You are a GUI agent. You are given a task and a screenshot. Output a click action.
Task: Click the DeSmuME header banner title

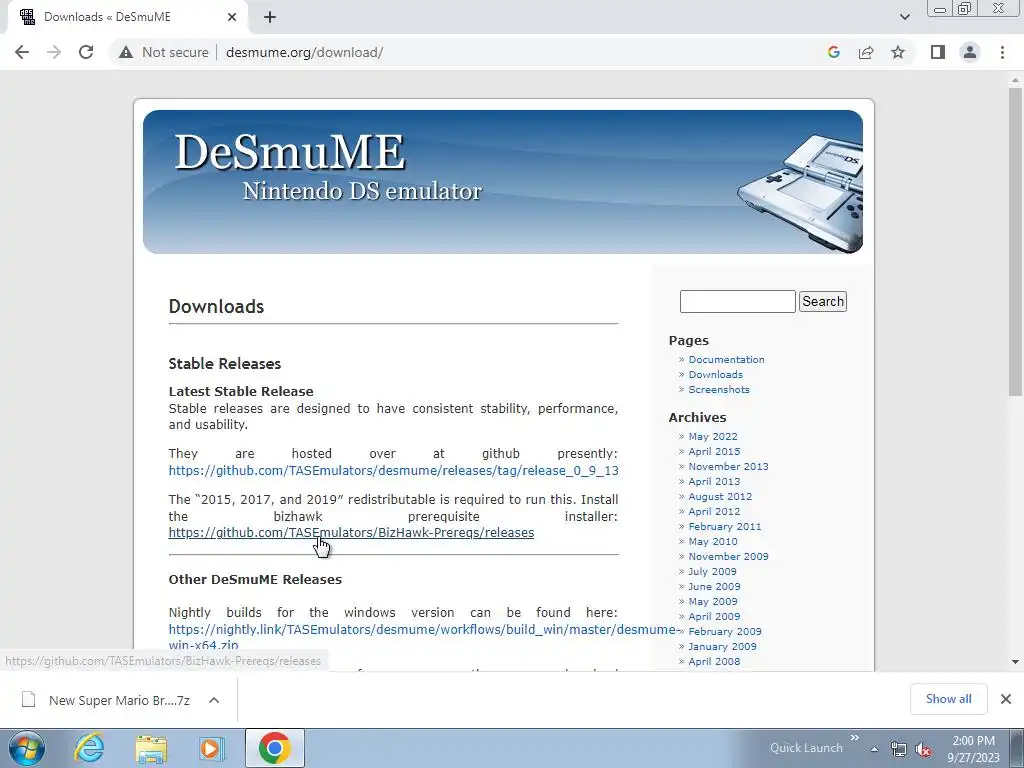[290, 152]
